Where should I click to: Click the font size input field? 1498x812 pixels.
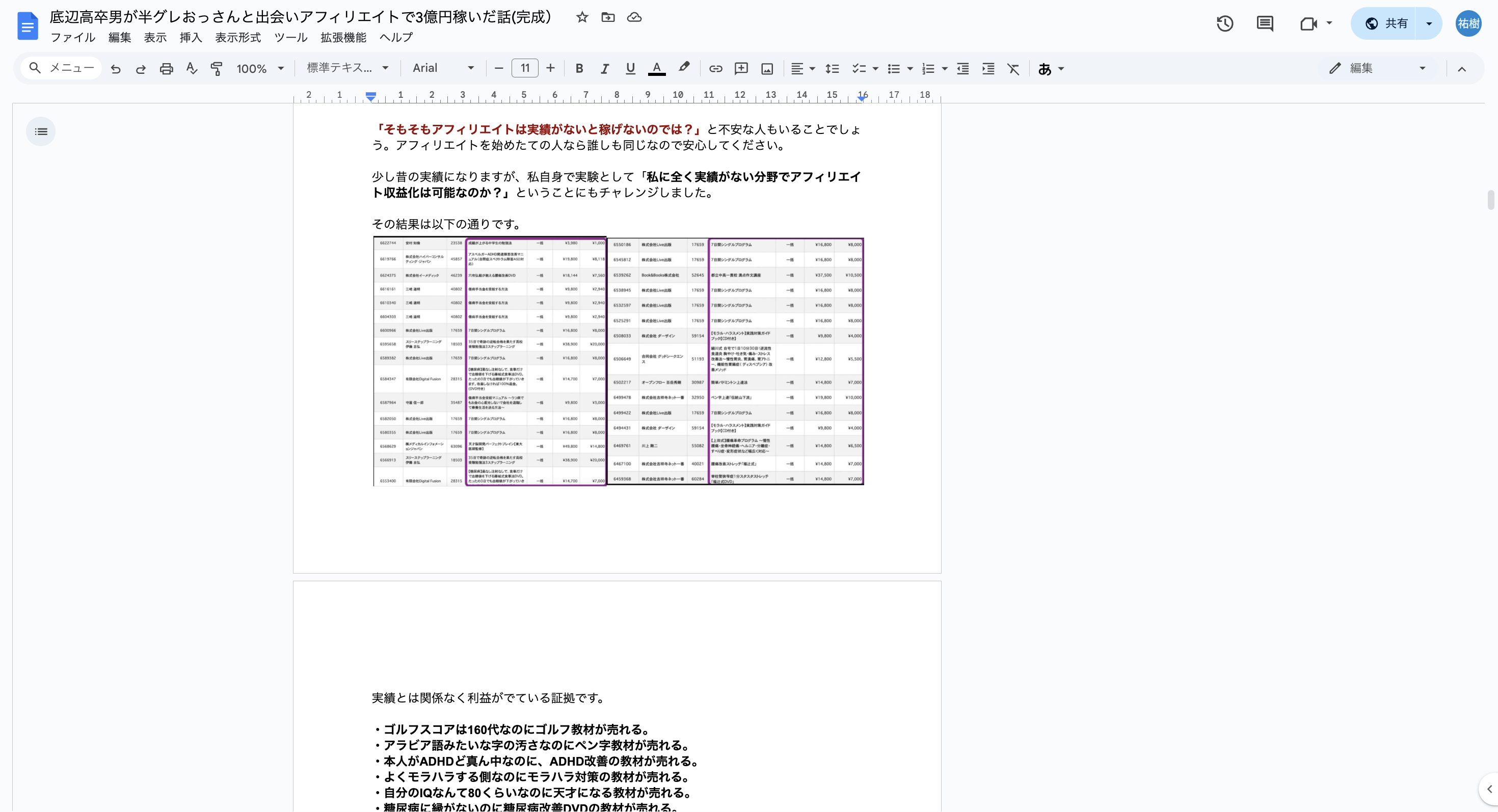tap(524, 68)
